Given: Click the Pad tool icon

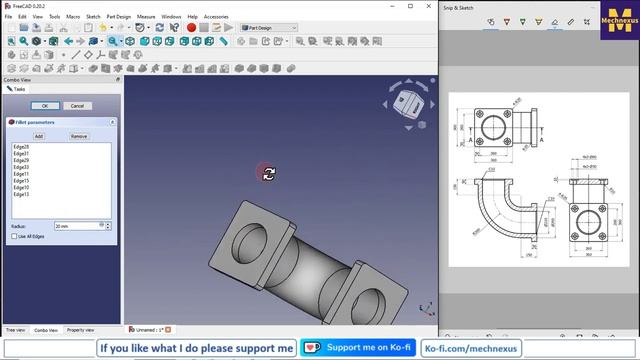Looking at the screenshot, I should click(11, 68).
